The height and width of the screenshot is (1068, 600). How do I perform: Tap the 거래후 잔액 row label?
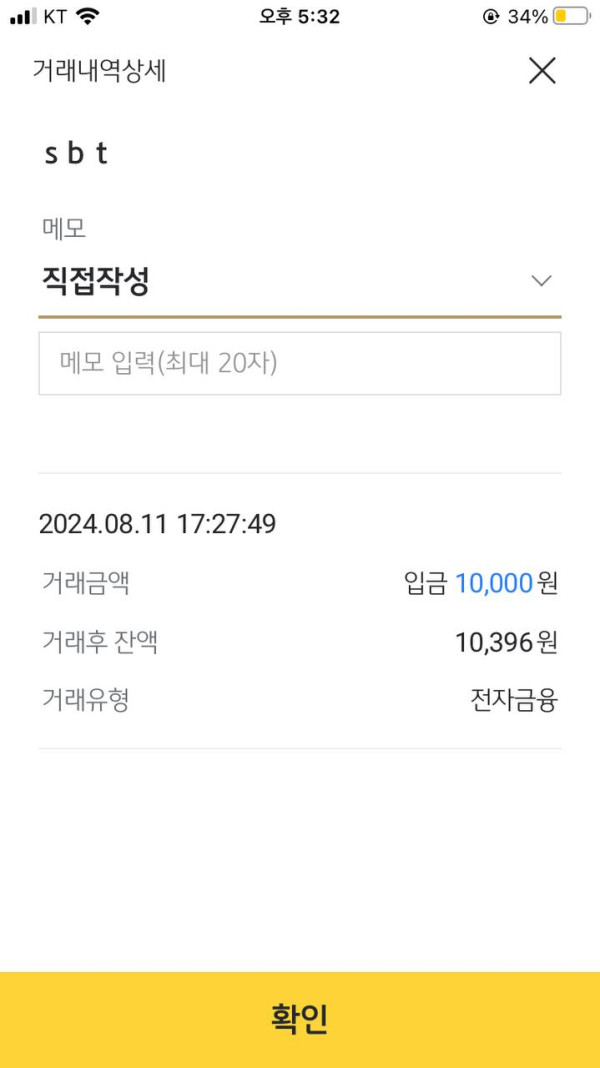[100, 642]
